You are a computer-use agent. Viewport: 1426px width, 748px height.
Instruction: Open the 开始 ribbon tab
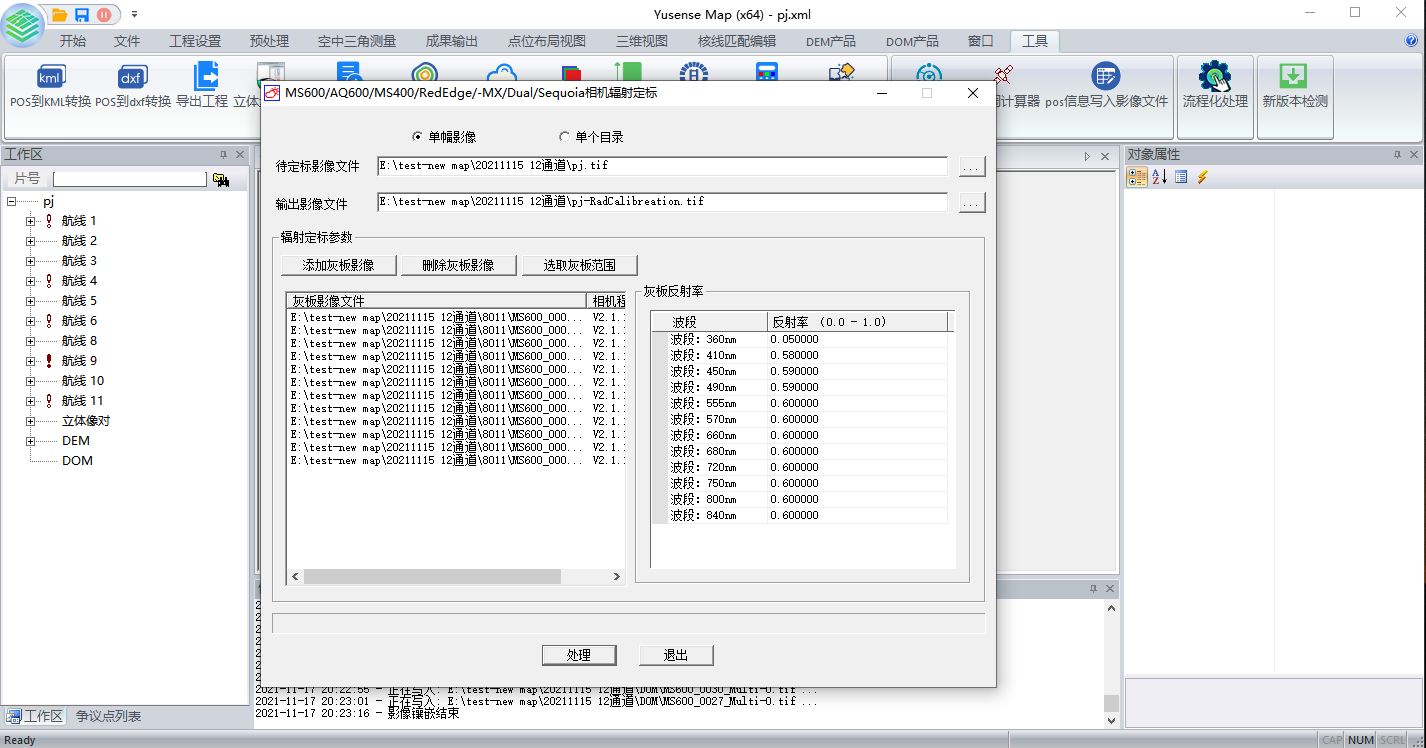[x=73, y=42]
